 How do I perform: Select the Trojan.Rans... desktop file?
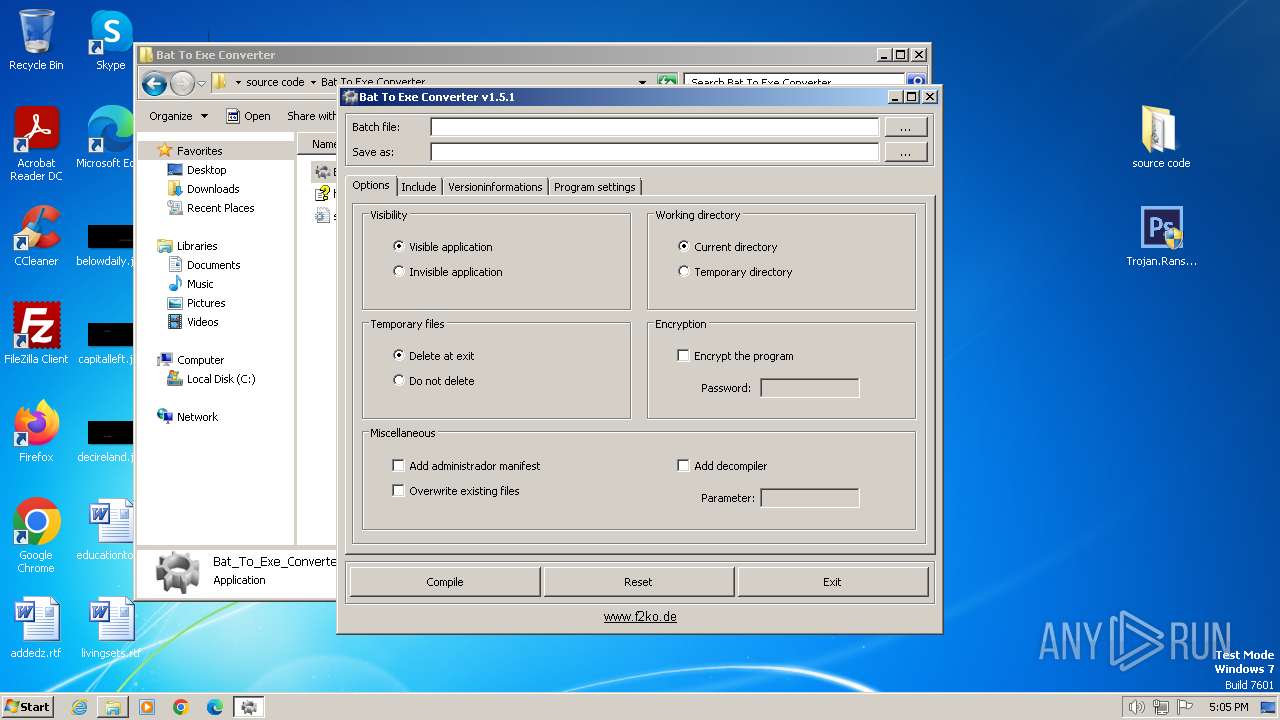1161,236
